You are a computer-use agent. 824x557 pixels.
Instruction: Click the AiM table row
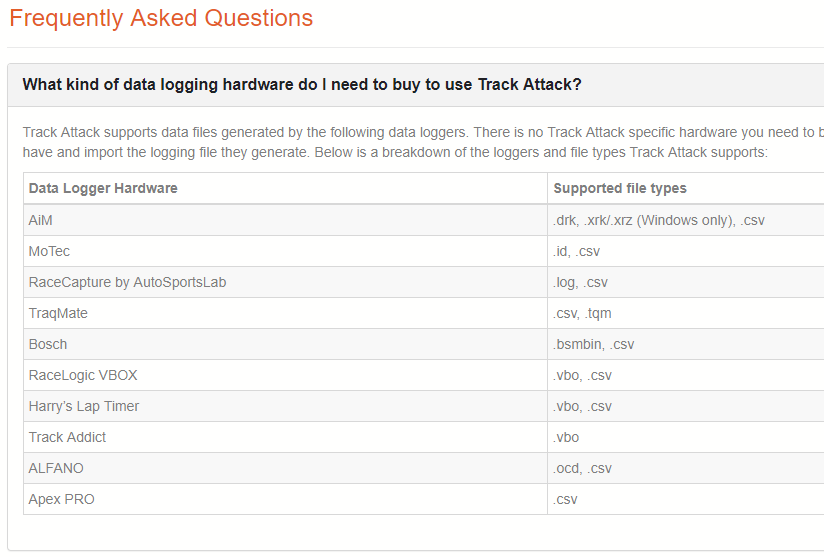[424, 220]
